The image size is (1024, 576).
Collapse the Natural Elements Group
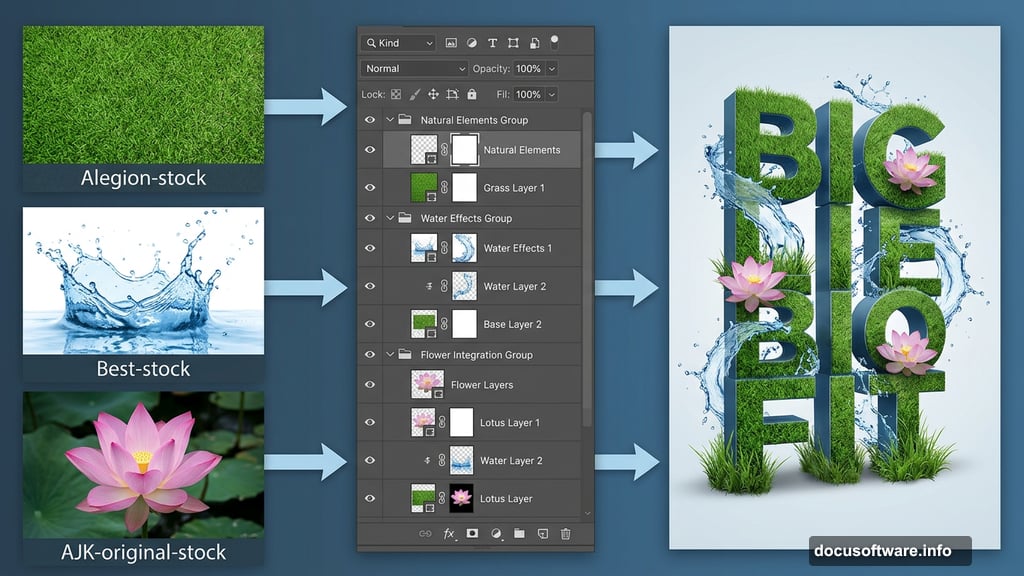pyautogui.click(x=390, y=119)
